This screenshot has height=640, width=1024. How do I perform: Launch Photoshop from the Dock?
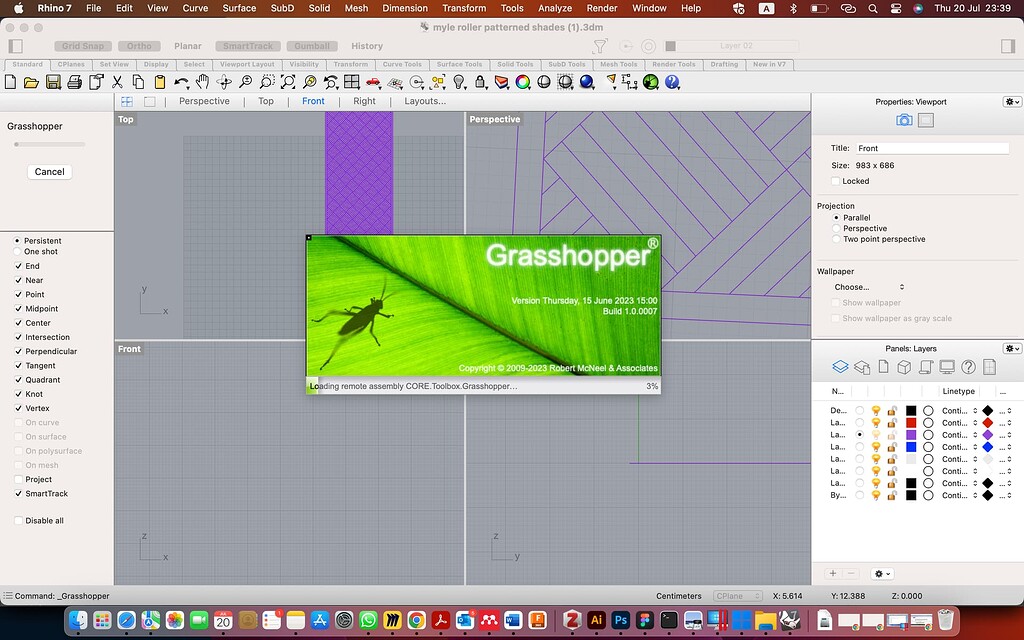click(619, 620)
